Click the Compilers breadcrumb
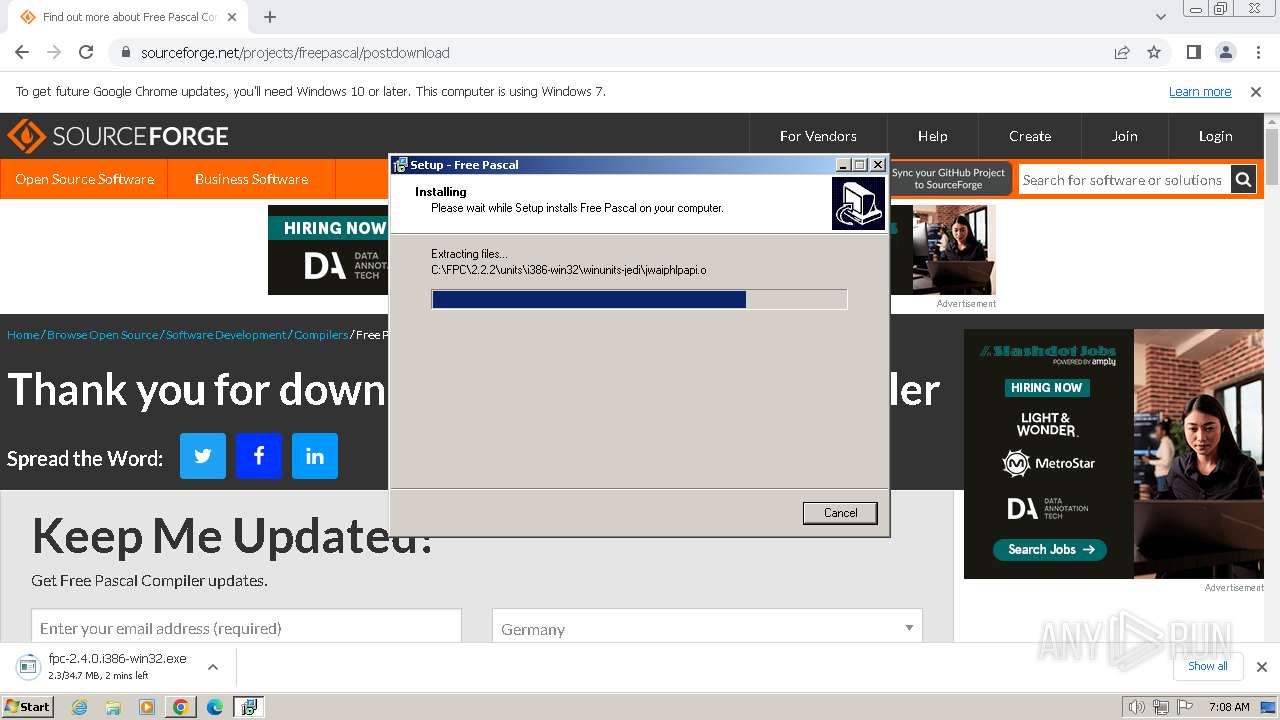The width and height of the screenshot is (1280, 720). pyautogui.click(x=321, y=335)
